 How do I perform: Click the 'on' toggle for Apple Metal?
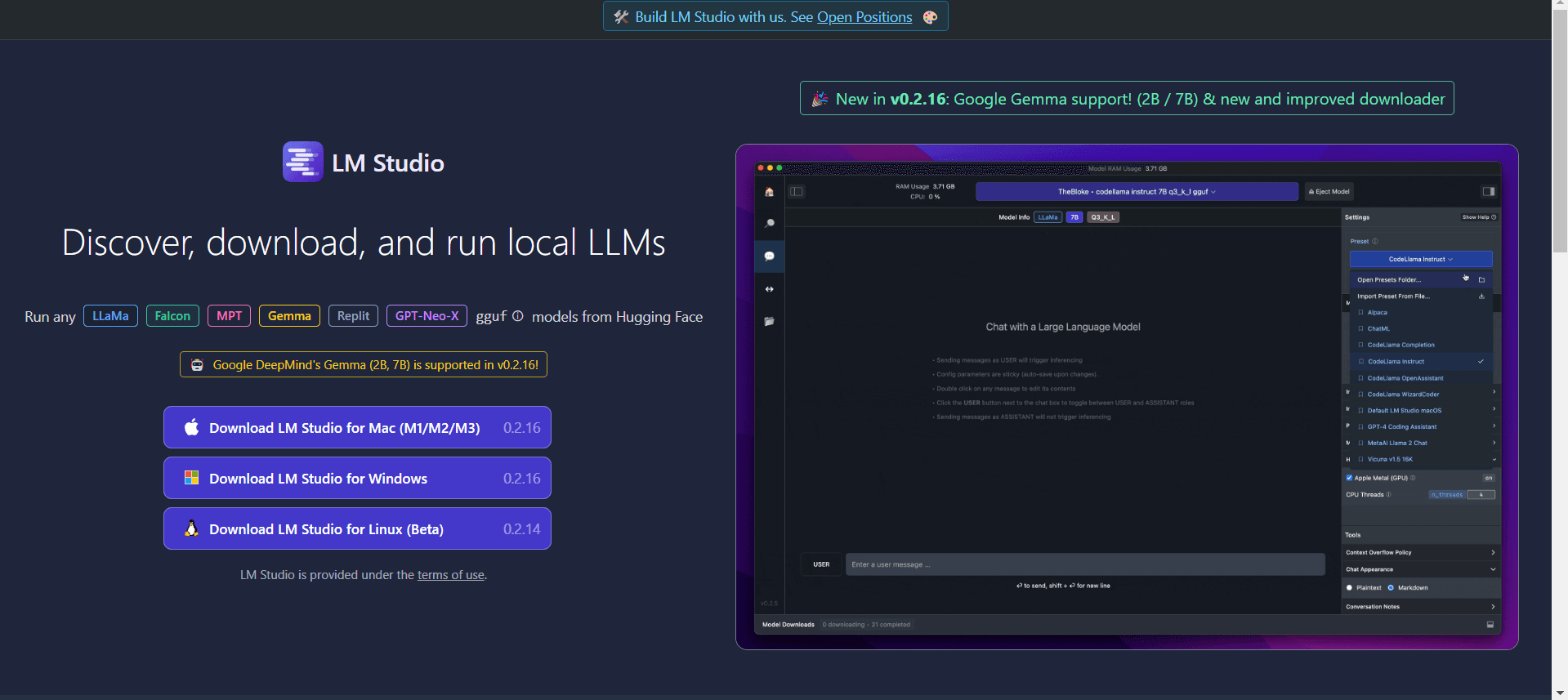1489,478
